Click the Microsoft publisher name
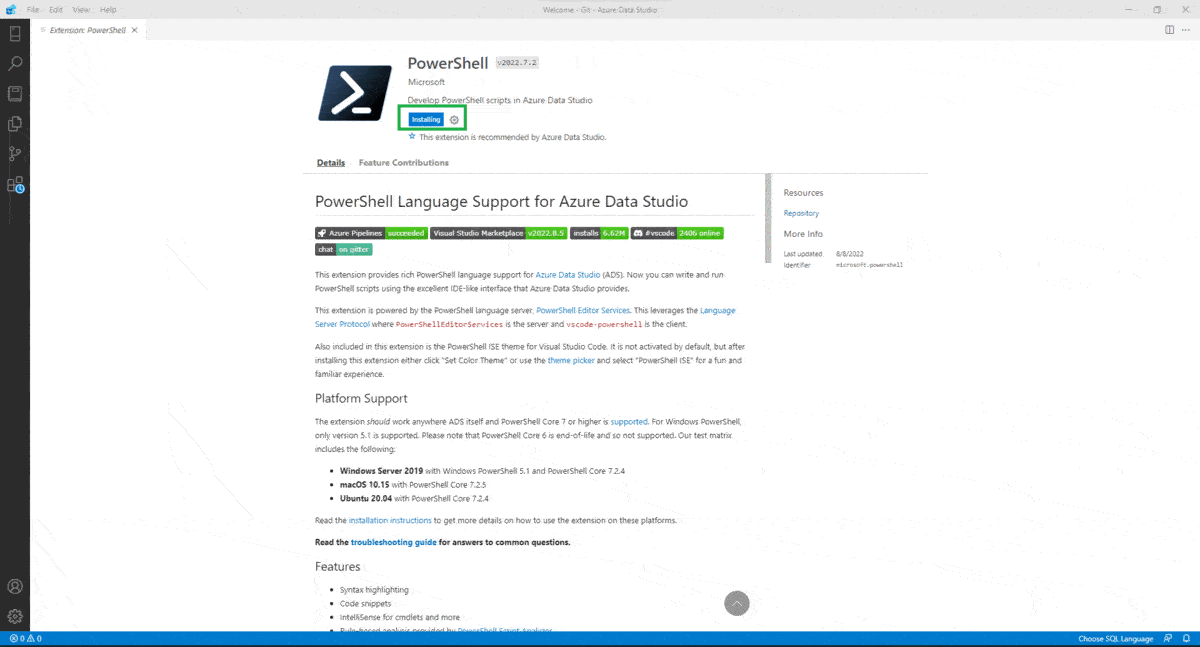This screenshot has width=1200, height=647. coord(427,83)
